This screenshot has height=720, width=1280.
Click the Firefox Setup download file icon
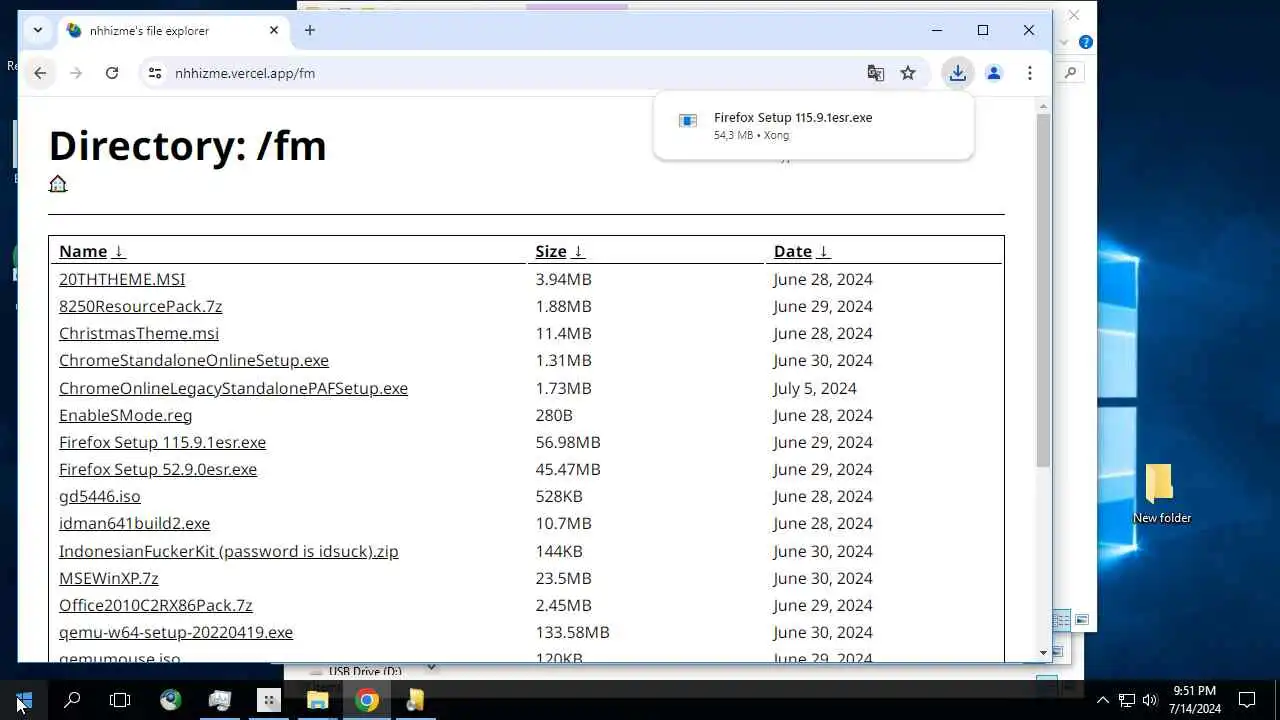click(x=688, y=121)
